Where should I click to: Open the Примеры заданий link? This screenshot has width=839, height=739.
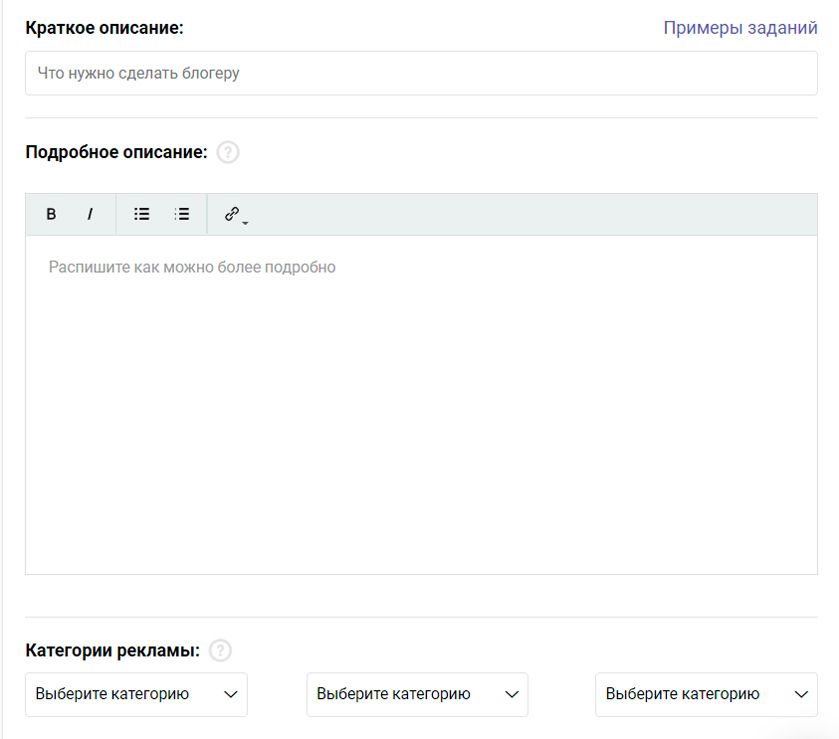740,28
